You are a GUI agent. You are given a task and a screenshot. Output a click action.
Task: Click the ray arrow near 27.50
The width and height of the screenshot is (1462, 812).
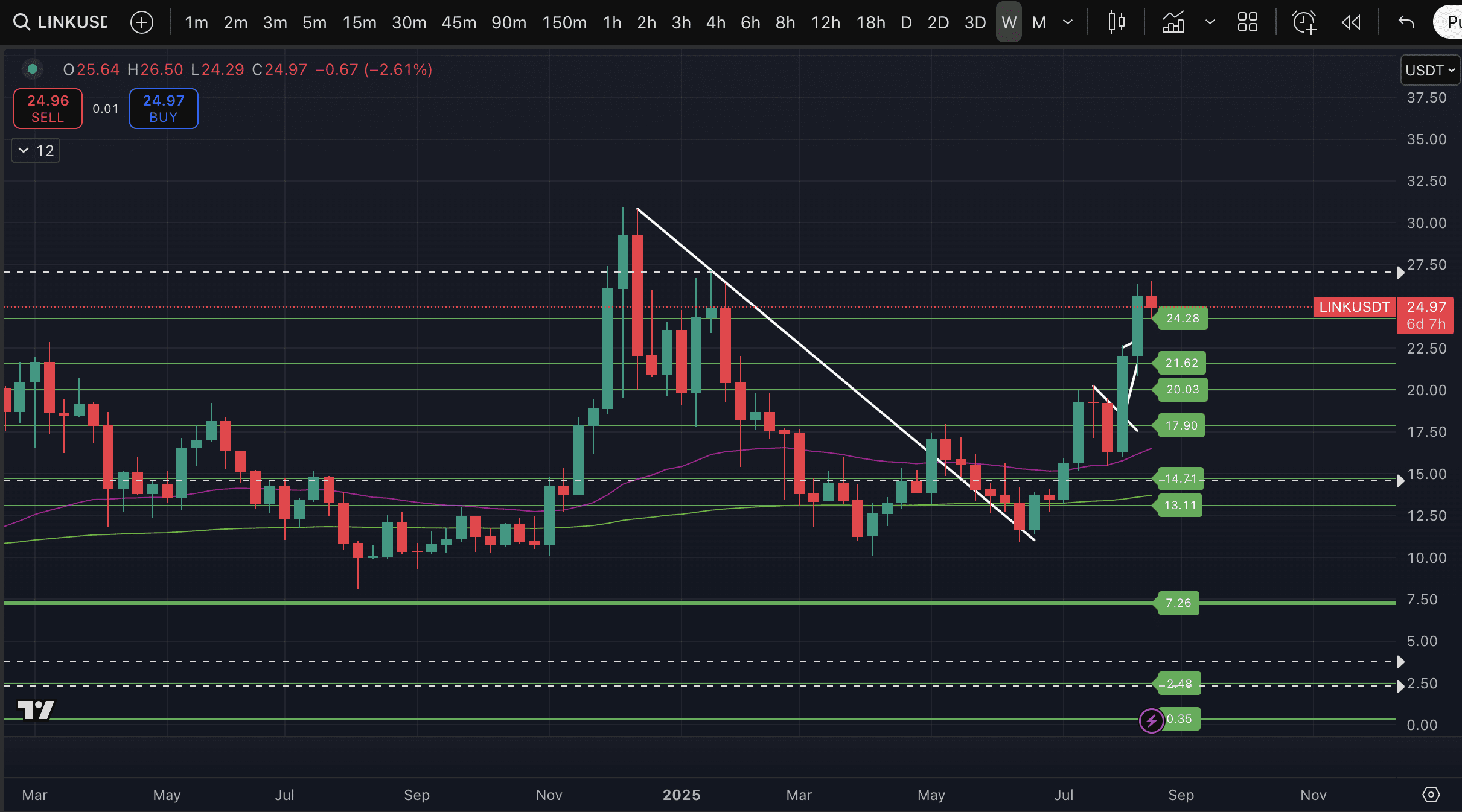coord(1400,273)
